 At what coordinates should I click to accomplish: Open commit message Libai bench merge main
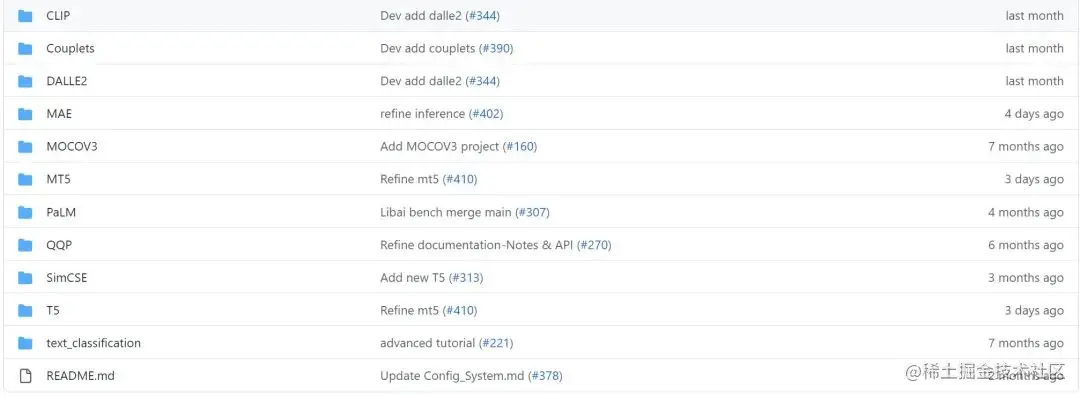(446, 212)
